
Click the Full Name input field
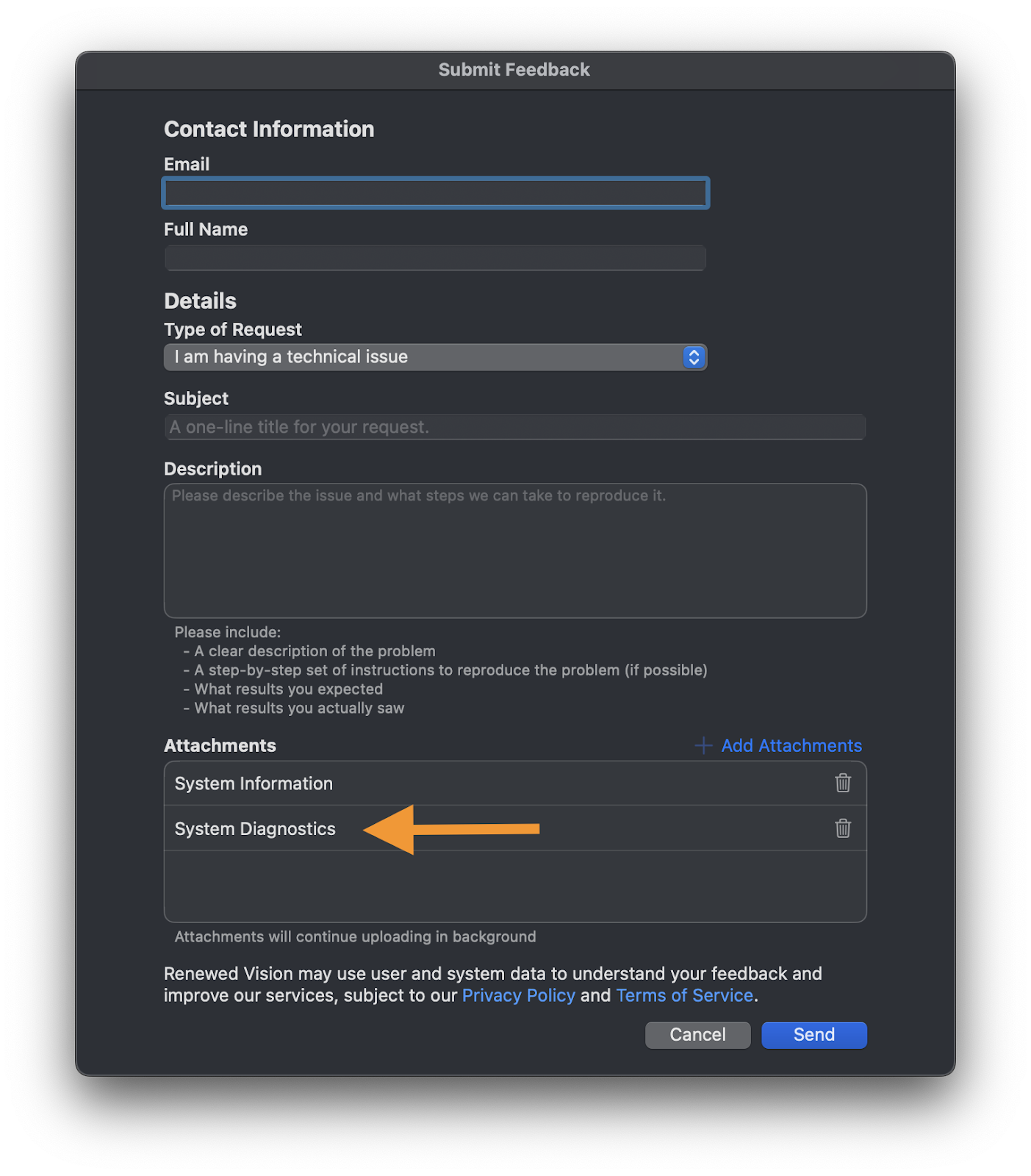435,258
